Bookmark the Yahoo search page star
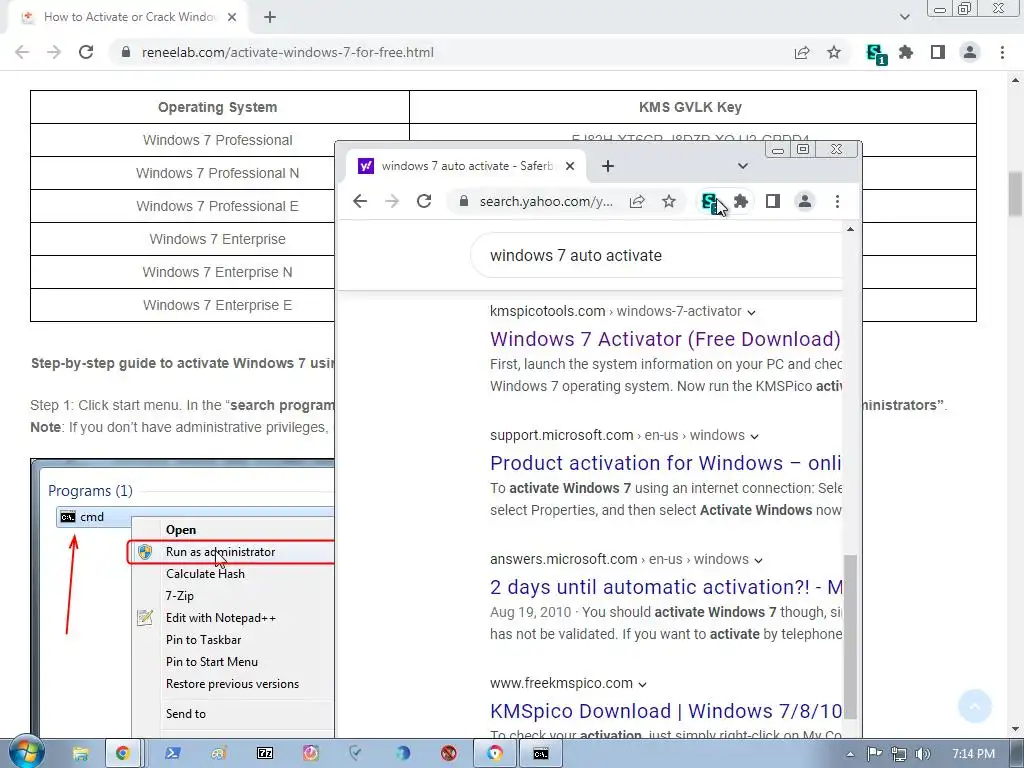Screen dimensions: 1024x768 669,201
